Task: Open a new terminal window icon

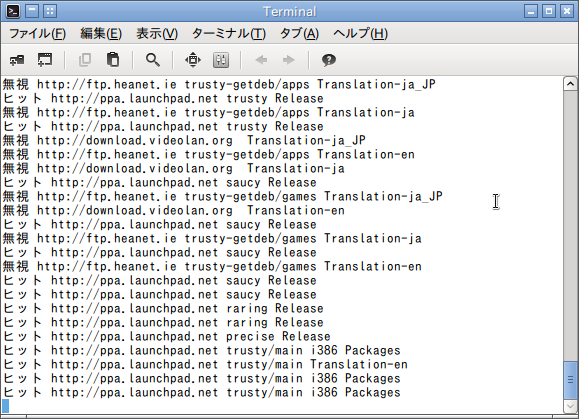Action: pyautogui.click(x=45, y=60)
